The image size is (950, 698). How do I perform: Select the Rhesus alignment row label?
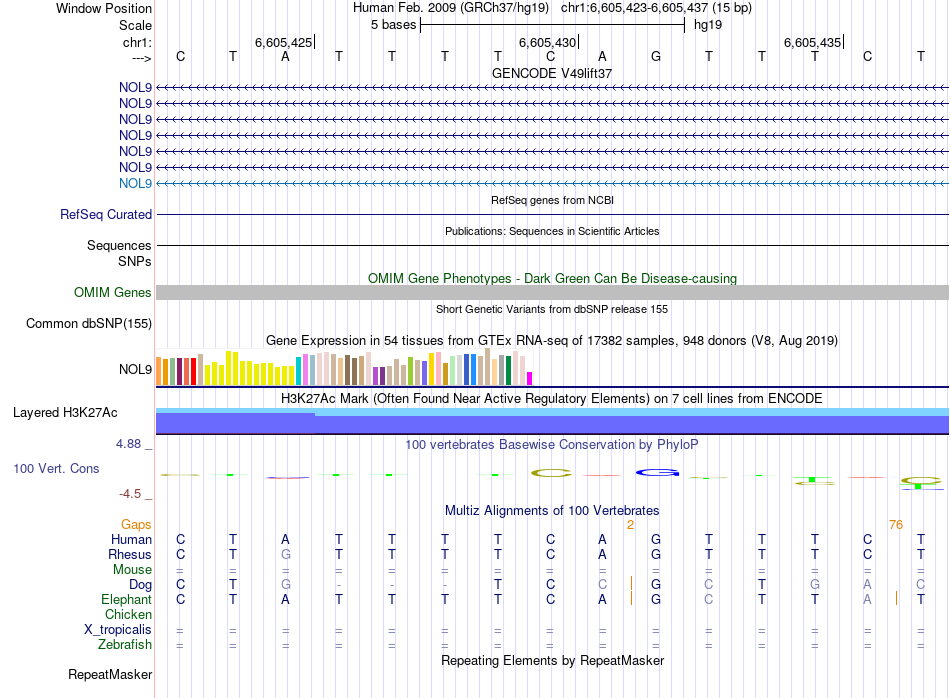(130, 555)
